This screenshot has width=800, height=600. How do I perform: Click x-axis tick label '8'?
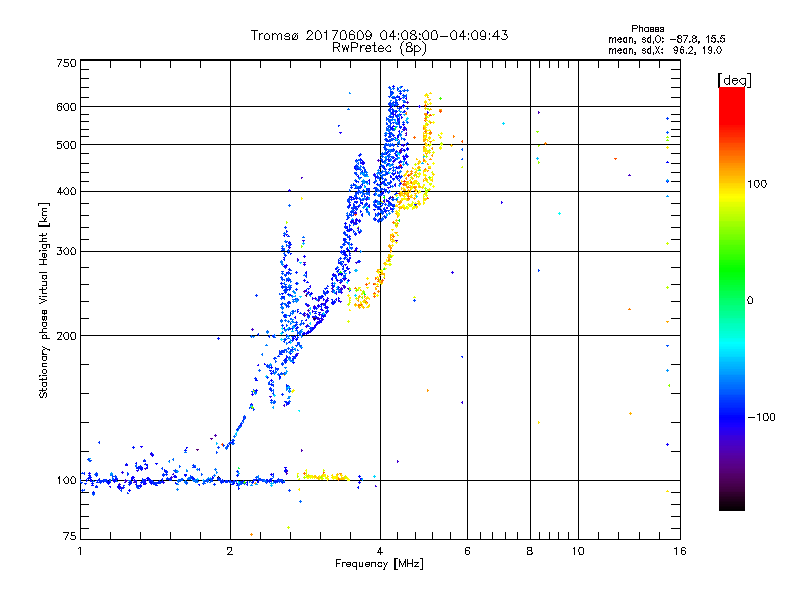point(530,551)
